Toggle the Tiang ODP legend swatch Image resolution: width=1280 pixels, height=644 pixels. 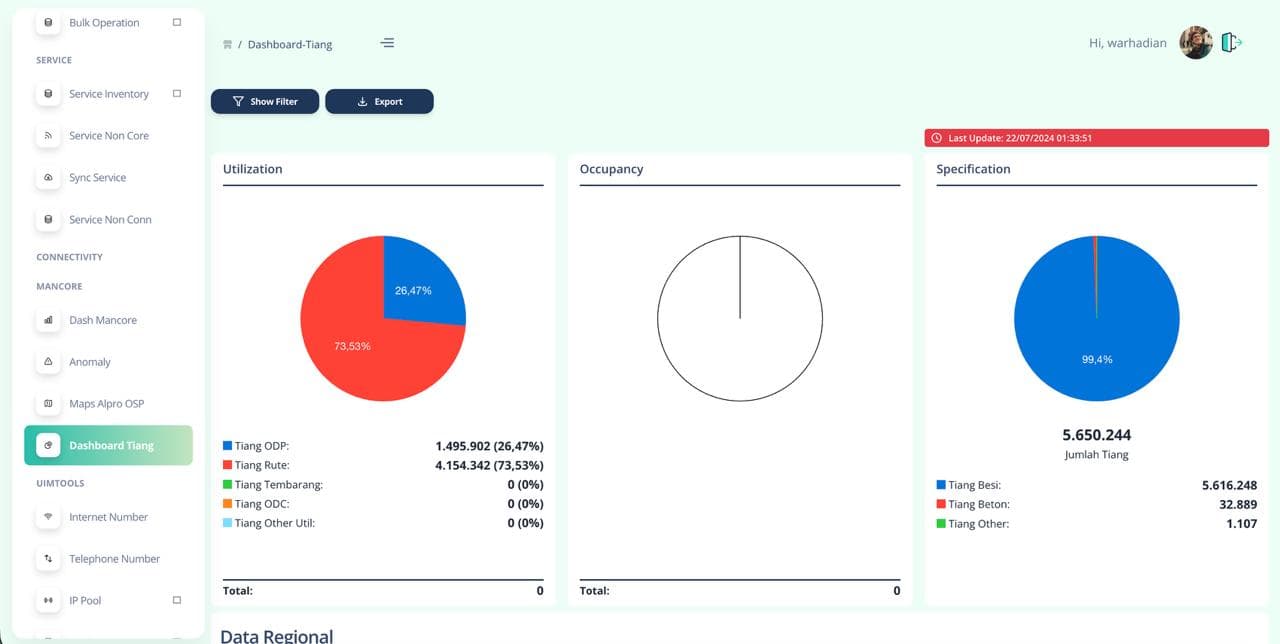point(228,446)
